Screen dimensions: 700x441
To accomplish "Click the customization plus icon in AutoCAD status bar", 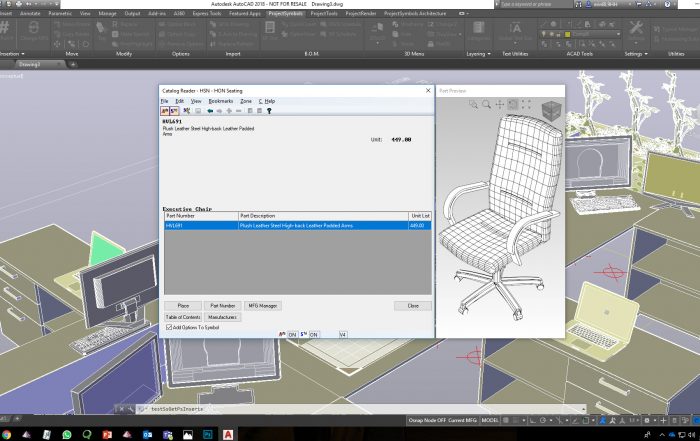I will 663,420.
